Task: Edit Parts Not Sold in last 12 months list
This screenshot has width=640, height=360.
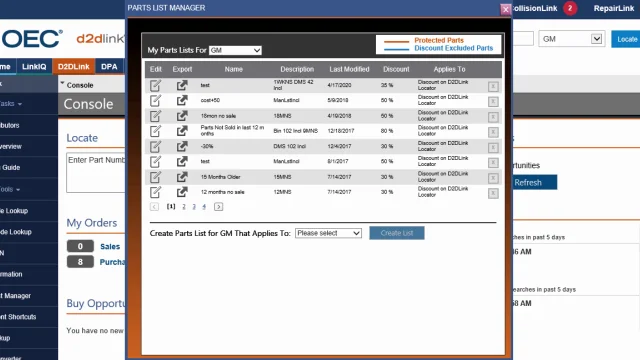Action: (x=155, y=131)
